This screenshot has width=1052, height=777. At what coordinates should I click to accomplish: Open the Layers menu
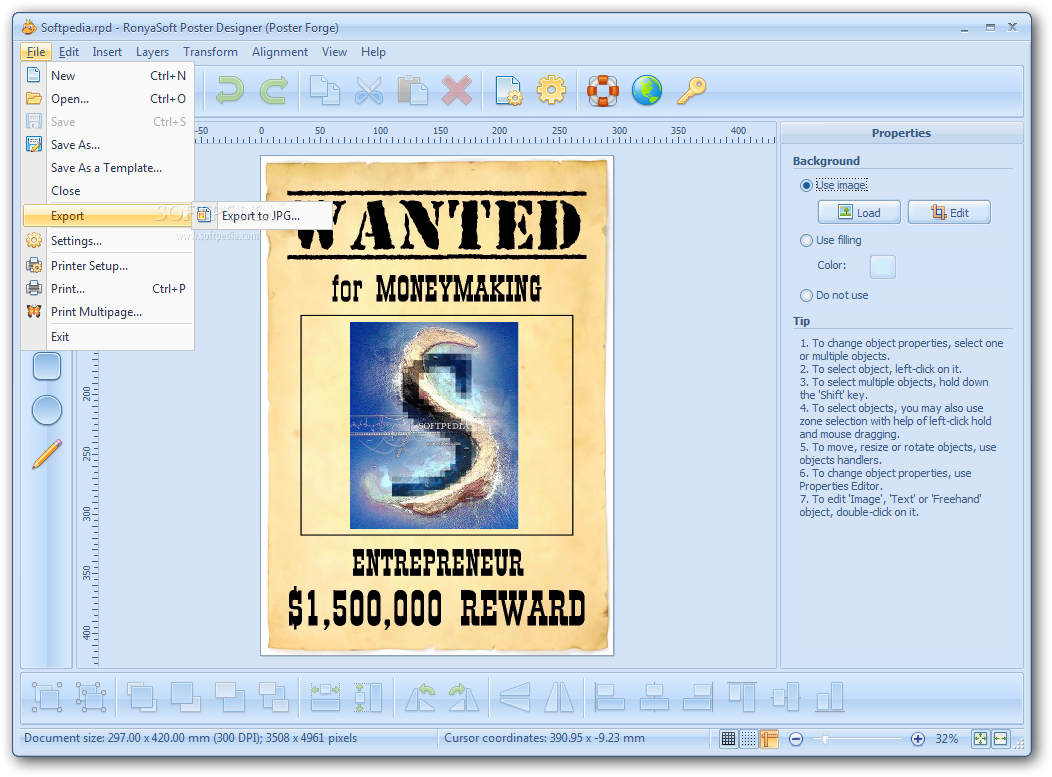152,52
